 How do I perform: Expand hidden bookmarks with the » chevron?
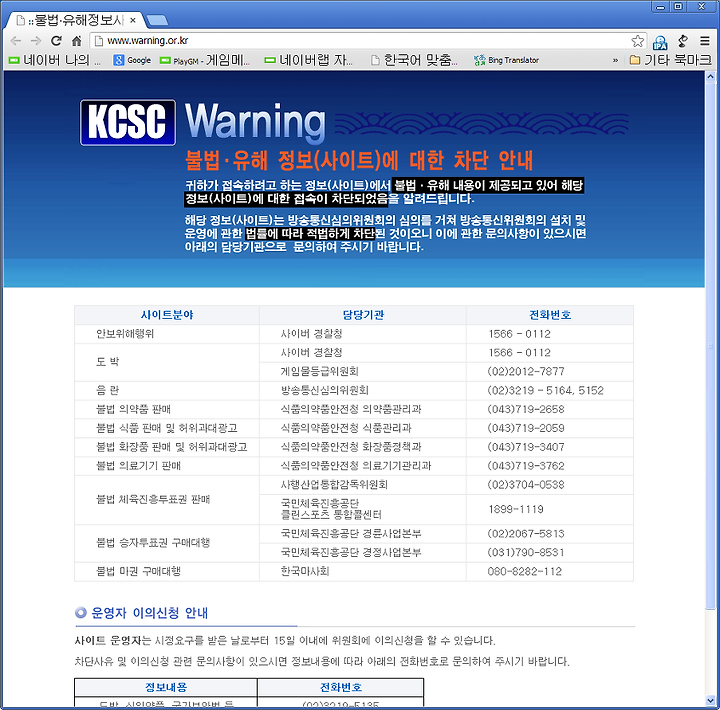click(615, 60)
